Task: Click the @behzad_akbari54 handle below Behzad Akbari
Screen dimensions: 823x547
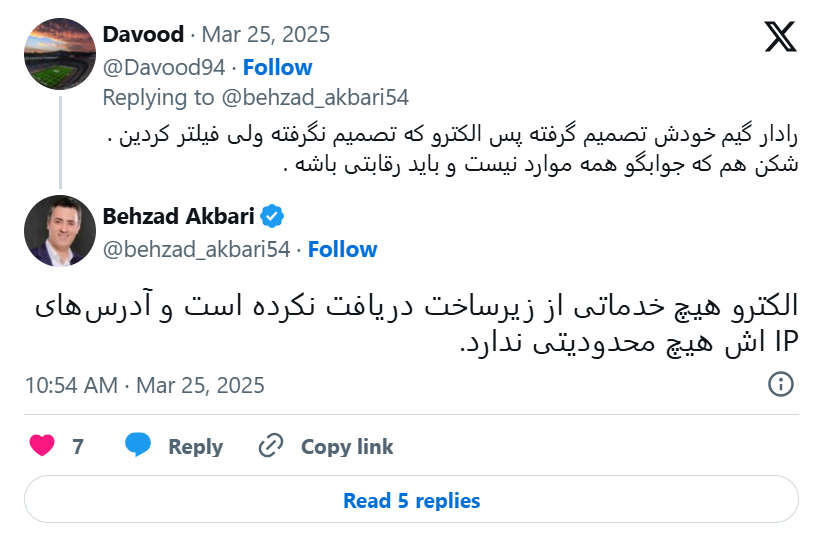Action: (x=196, y=249)
